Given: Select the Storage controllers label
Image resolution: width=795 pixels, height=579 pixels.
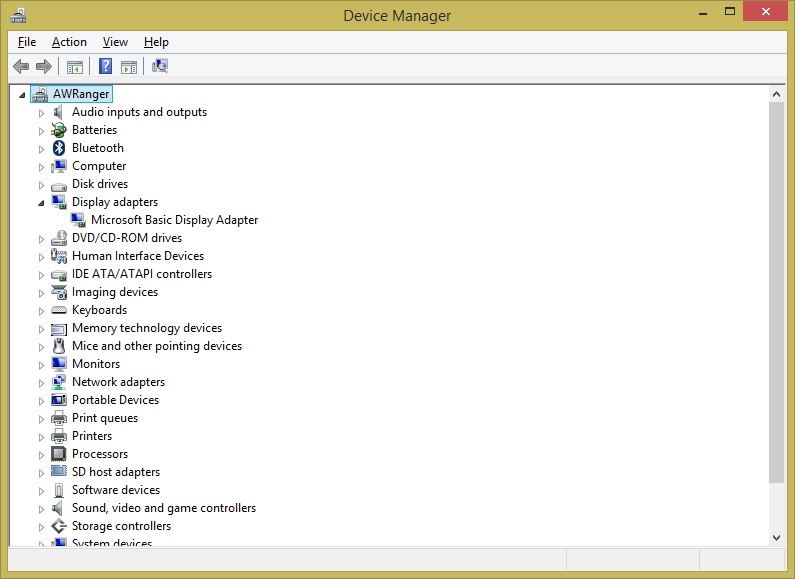Looking at the screenshot, I should tap(121, 526).
